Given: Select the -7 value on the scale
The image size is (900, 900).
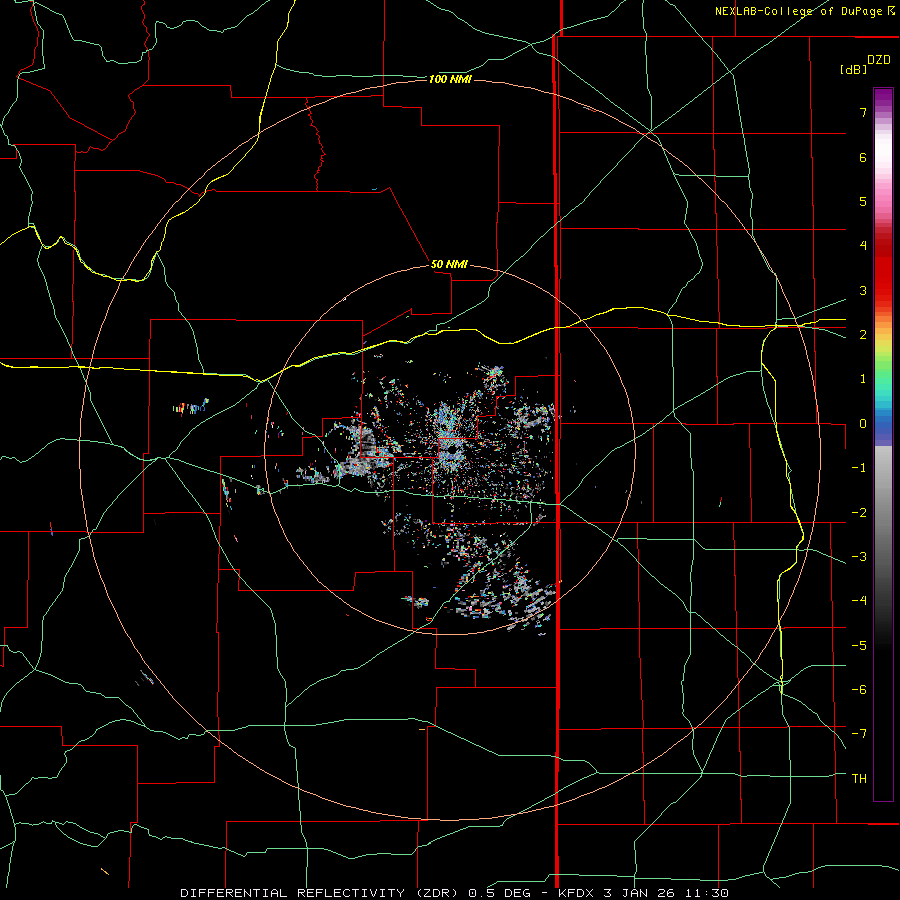Looking at the screenshot, I should tap(859, 734).
